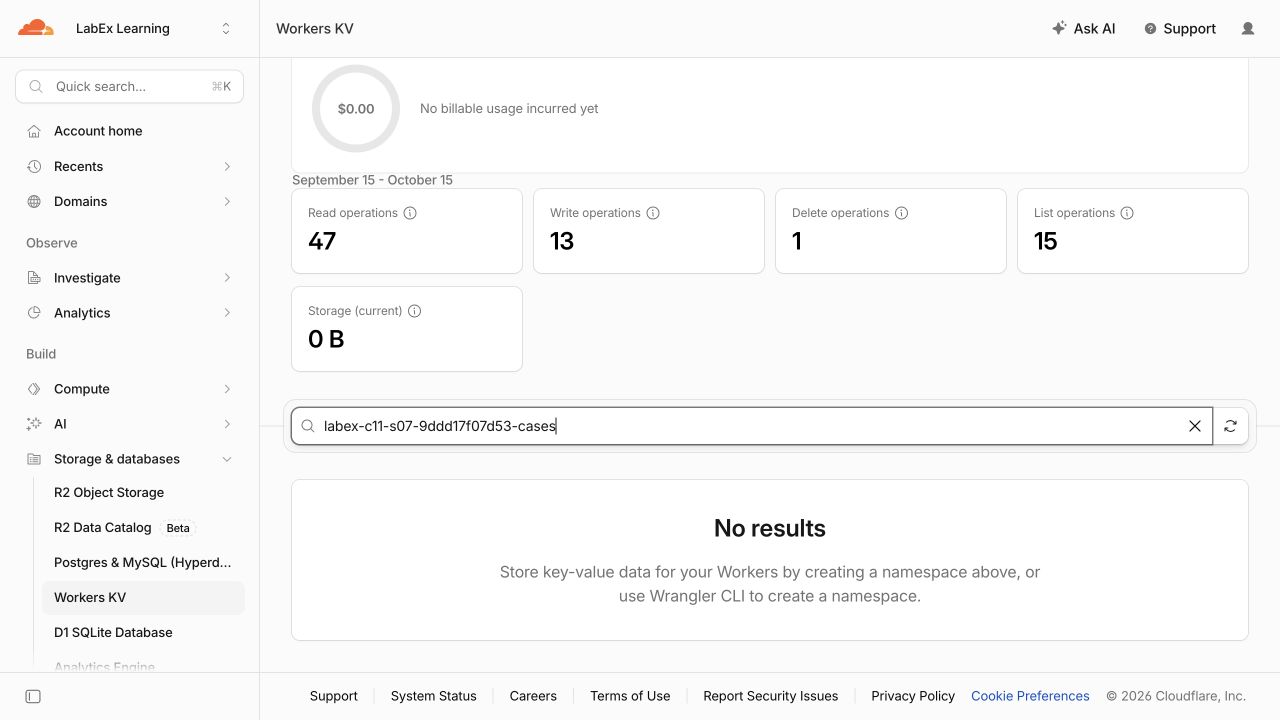Click the "No results" heading
The image size is (1280, 720).
[x=770, y=528]
